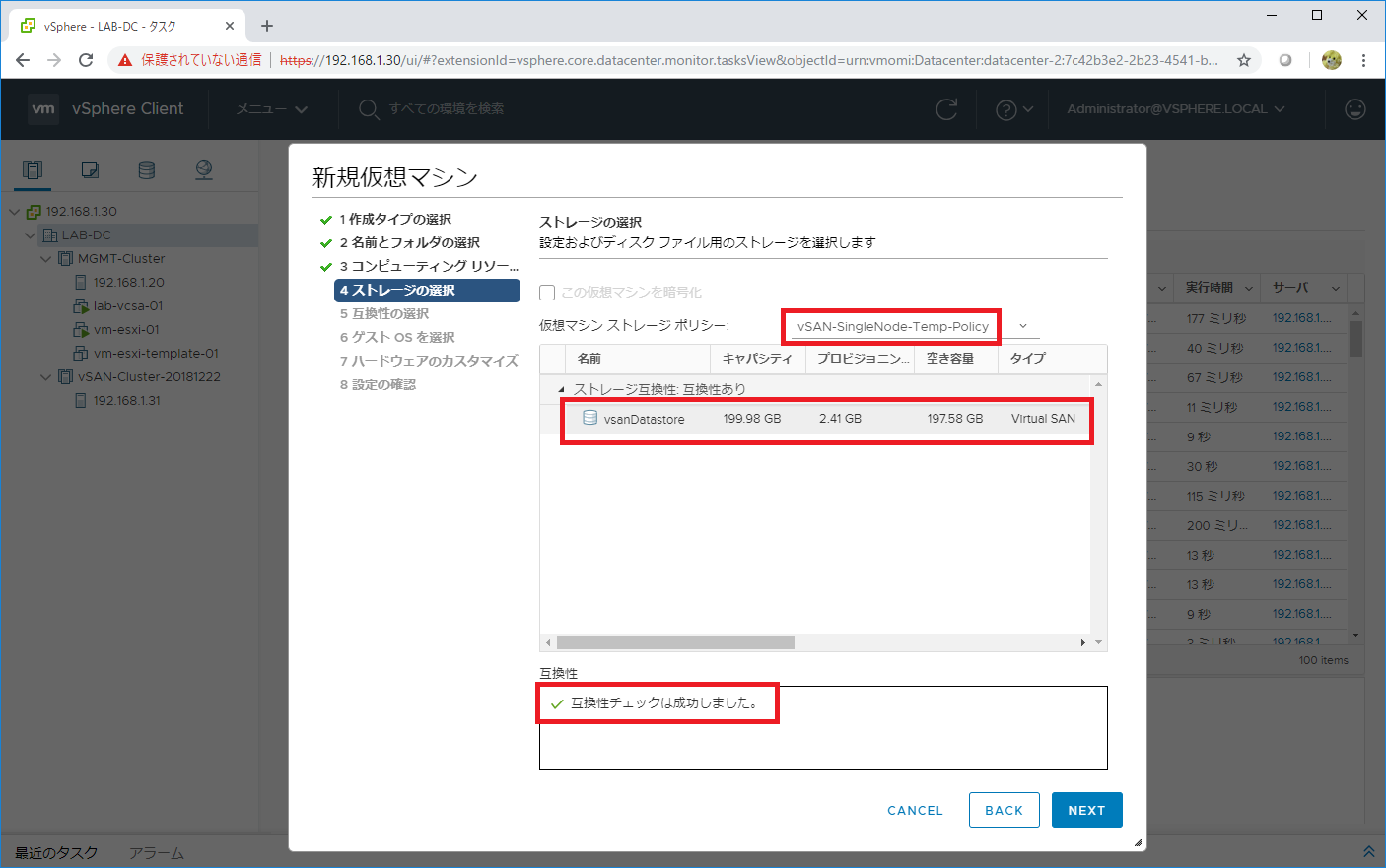The image size is (1386, 868).
Task: Collapse the vSAN-Cluster-20181222 node
Action: pos(45,377)
